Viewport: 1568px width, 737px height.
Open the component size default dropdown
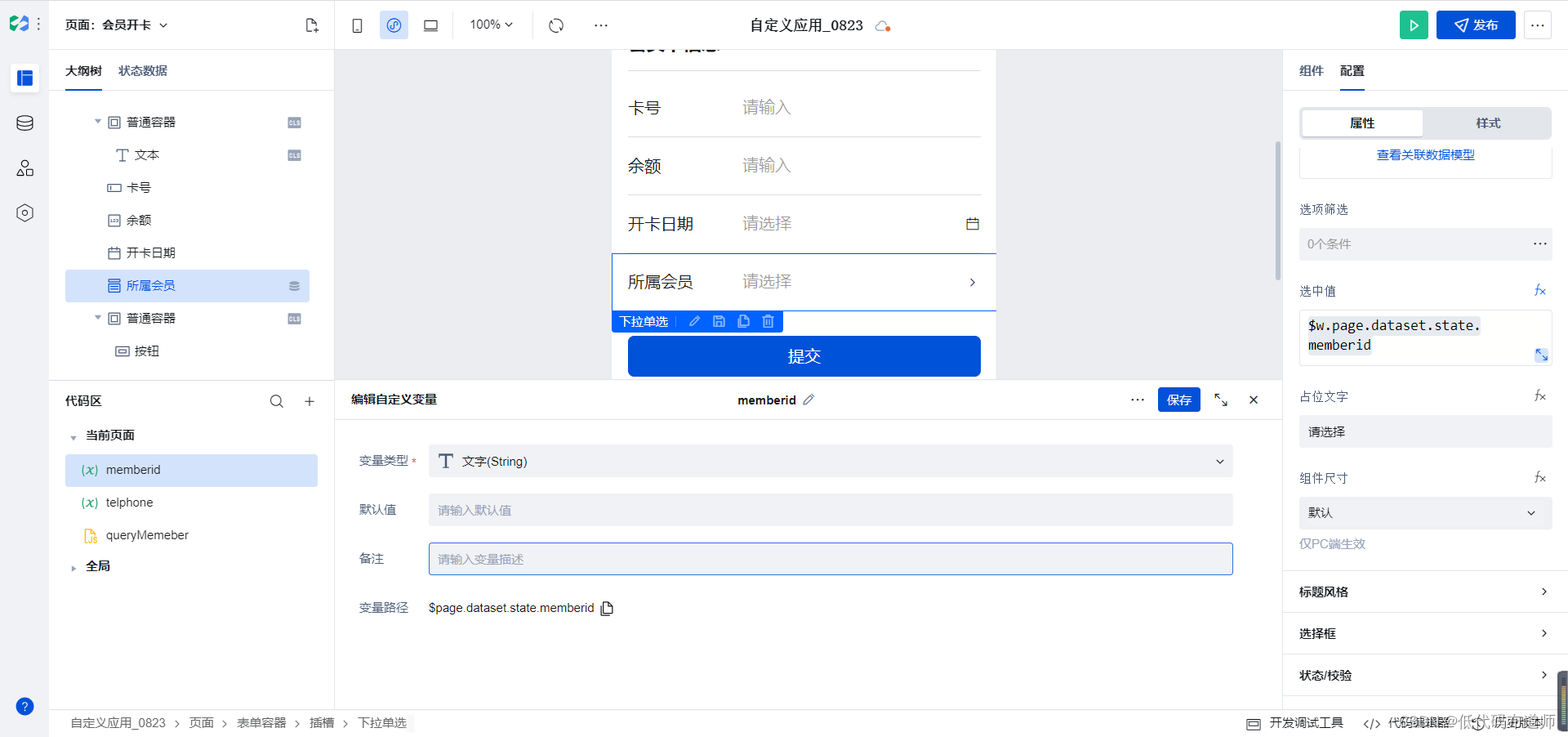pos(1425,512)
